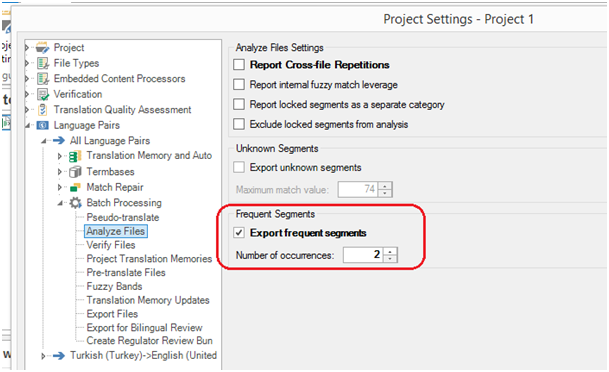Screen dimensions: 609x372
Task: Select Export for Bilingual Review
Action: point(144,328)
